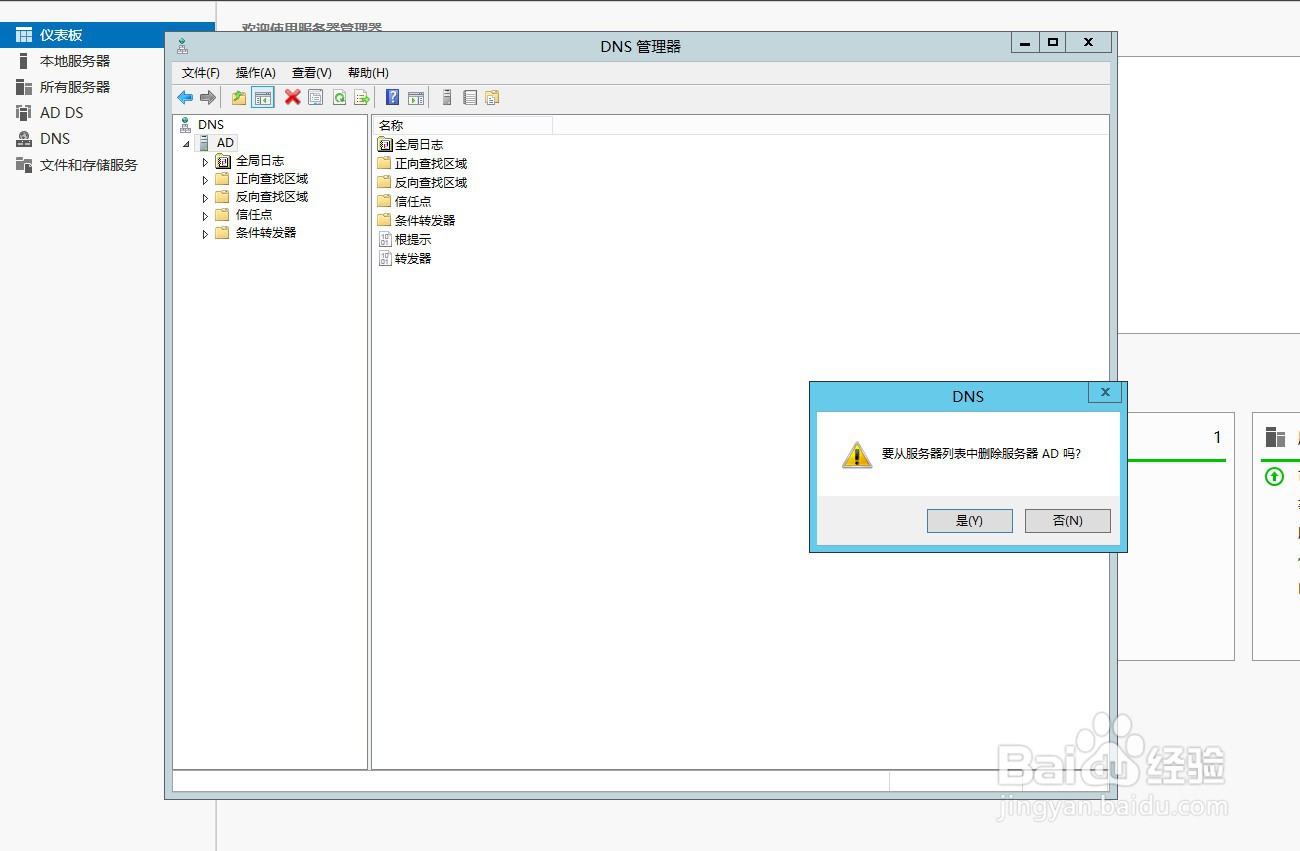Click the blue Back arrow in toolbar
This screenshot has width=1300, height=851.
click(x=185, y=97)
